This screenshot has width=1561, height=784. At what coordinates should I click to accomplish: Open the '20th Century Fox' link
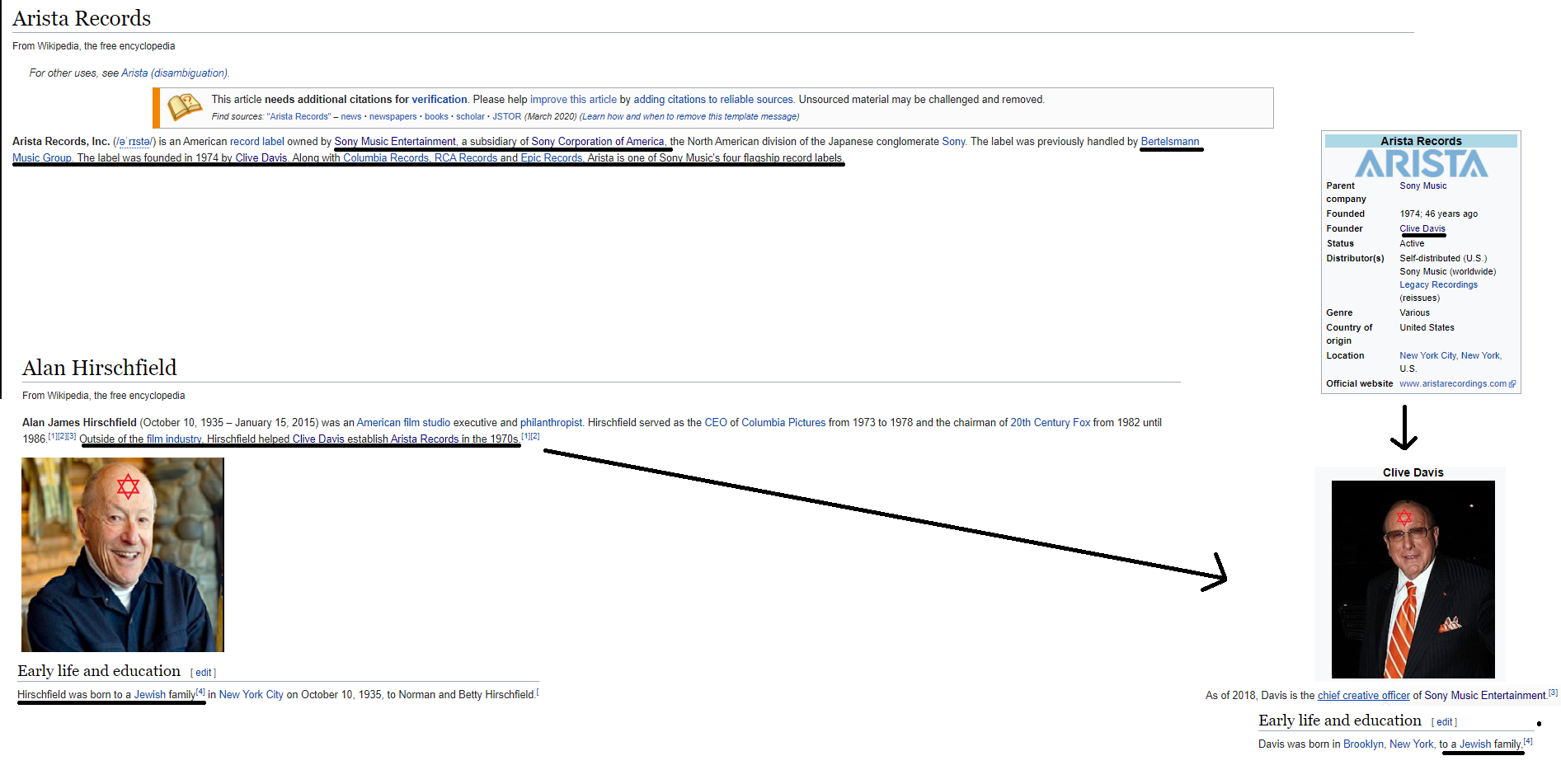1051,423
